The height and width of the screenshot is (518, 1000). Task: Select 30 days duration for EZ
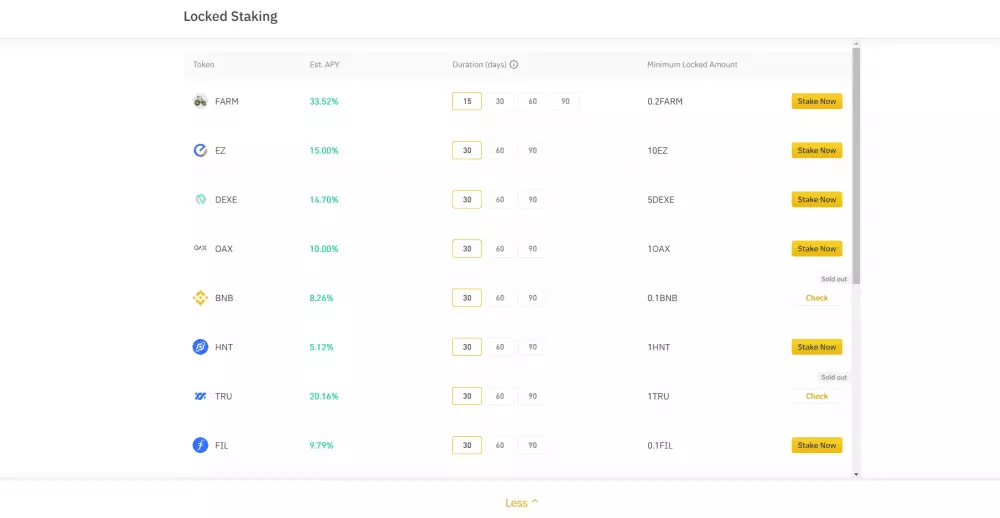coord(467,151)
